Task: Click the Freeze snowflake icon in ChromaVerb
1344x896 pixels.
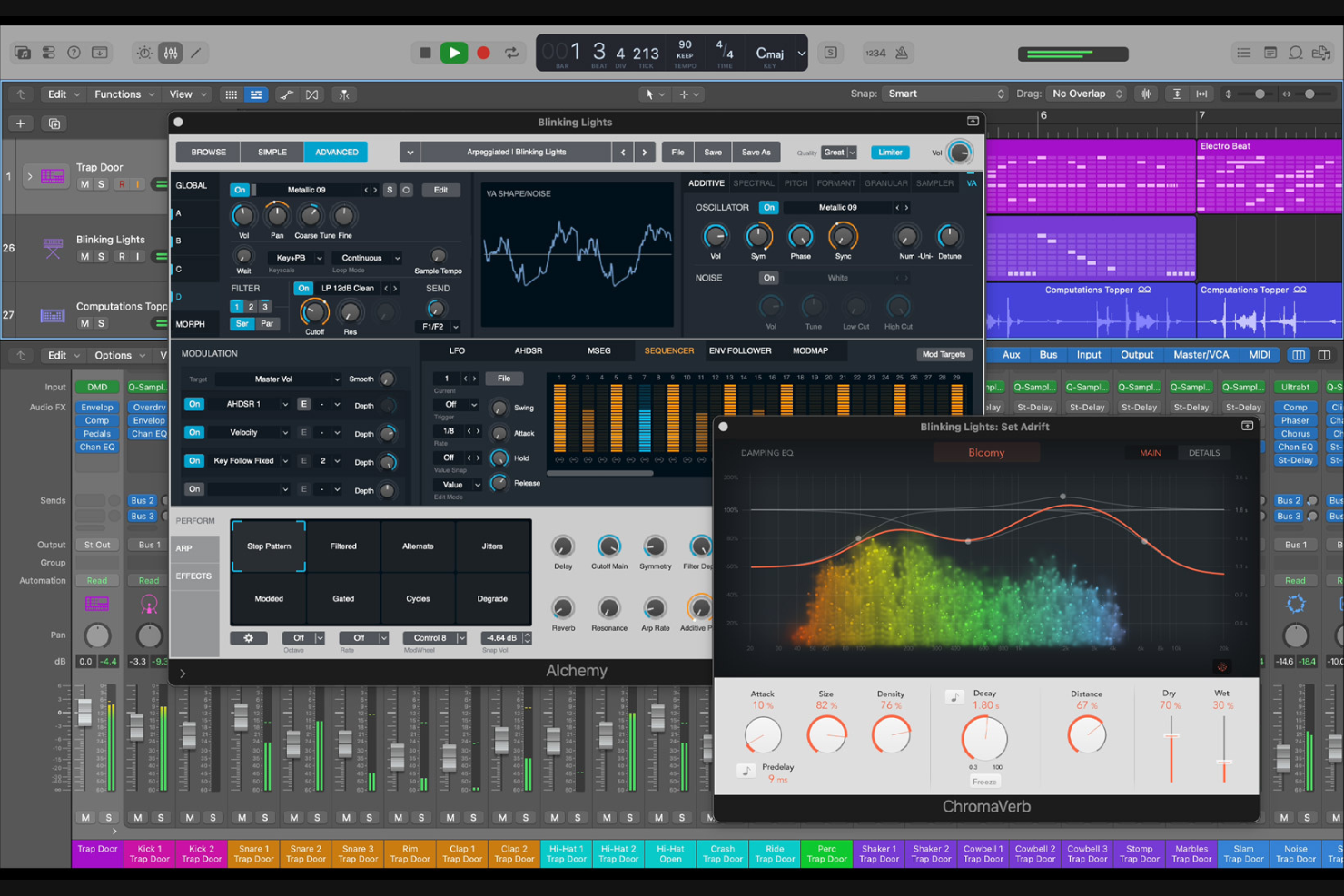Action: click(1222, 667)
